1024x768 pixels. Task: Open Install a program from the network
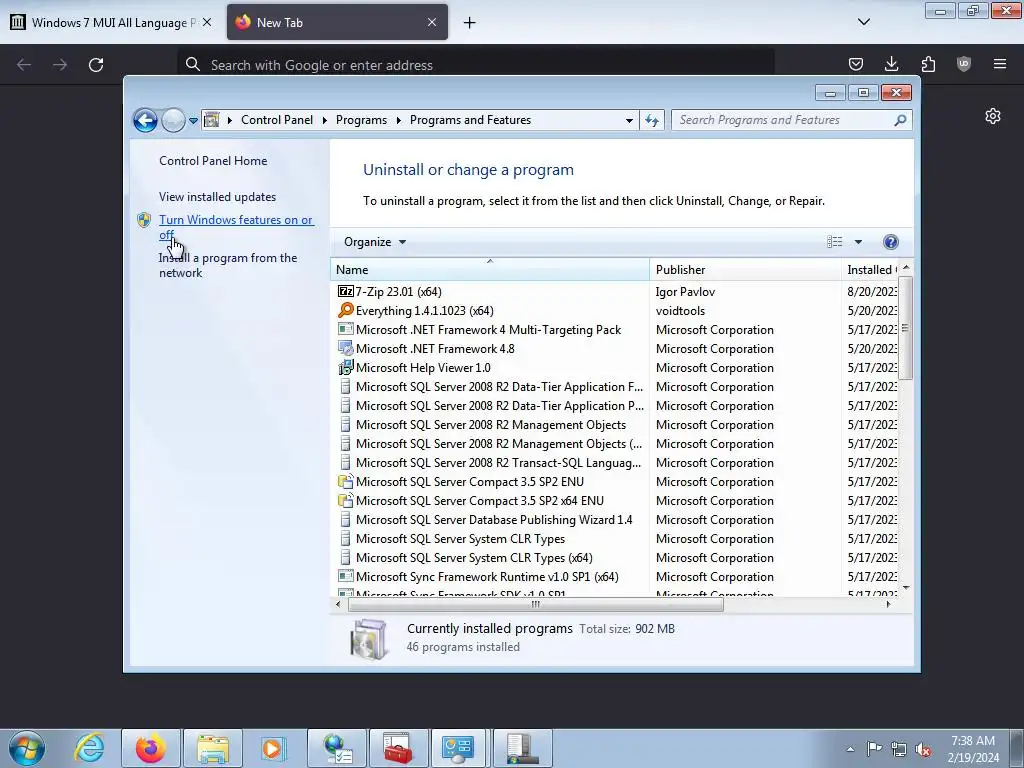click(228, 265)
